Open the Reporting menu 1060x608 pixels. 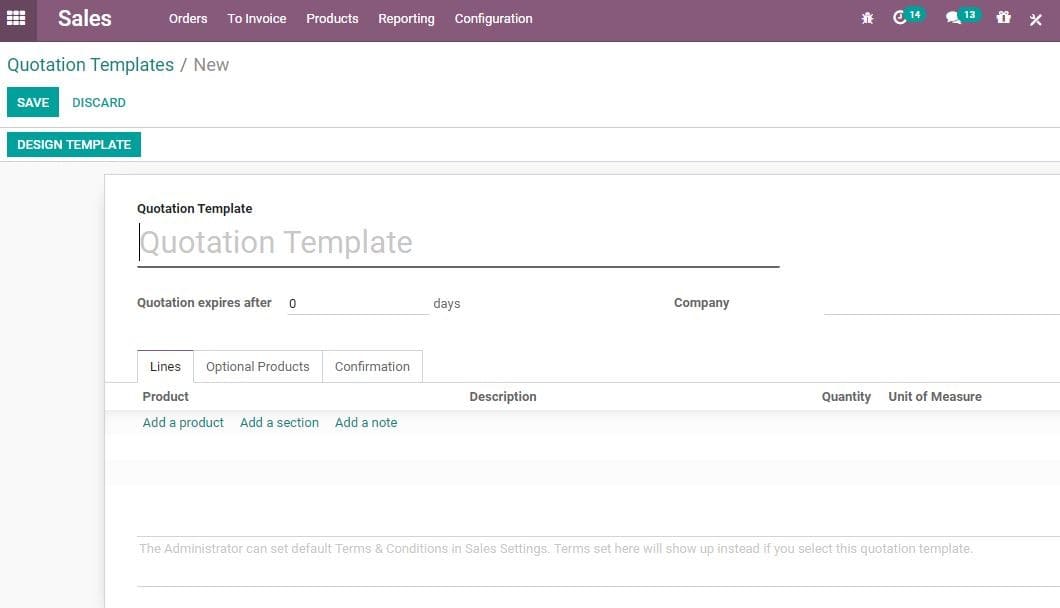[x=406, y=18]
